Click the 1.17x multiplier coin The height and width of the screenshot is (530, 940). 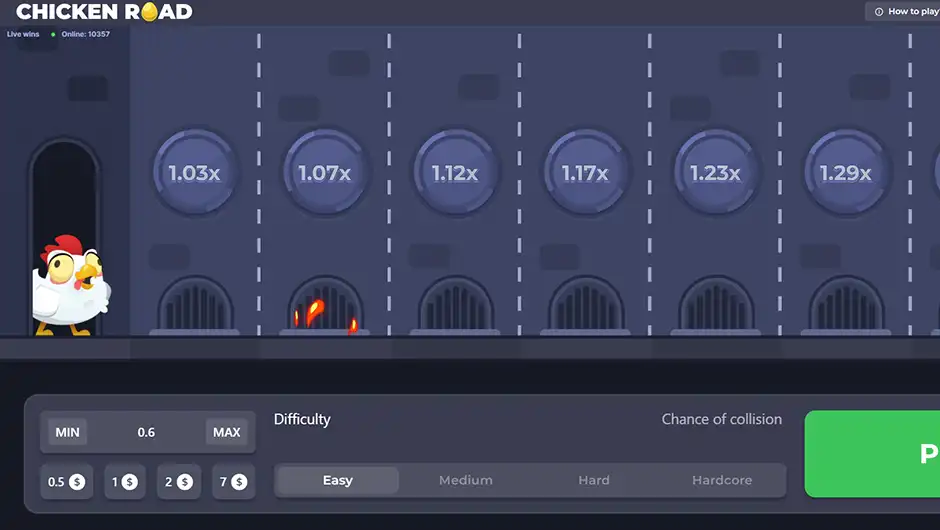585,172
